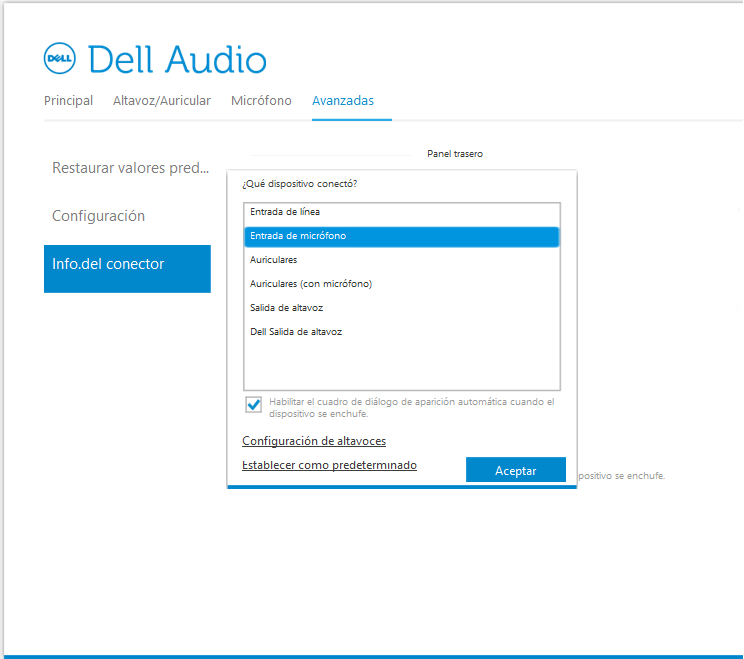This screenshot has height=659, width=744.
Task: Select the Avanzadas tab
Action: 343,101
